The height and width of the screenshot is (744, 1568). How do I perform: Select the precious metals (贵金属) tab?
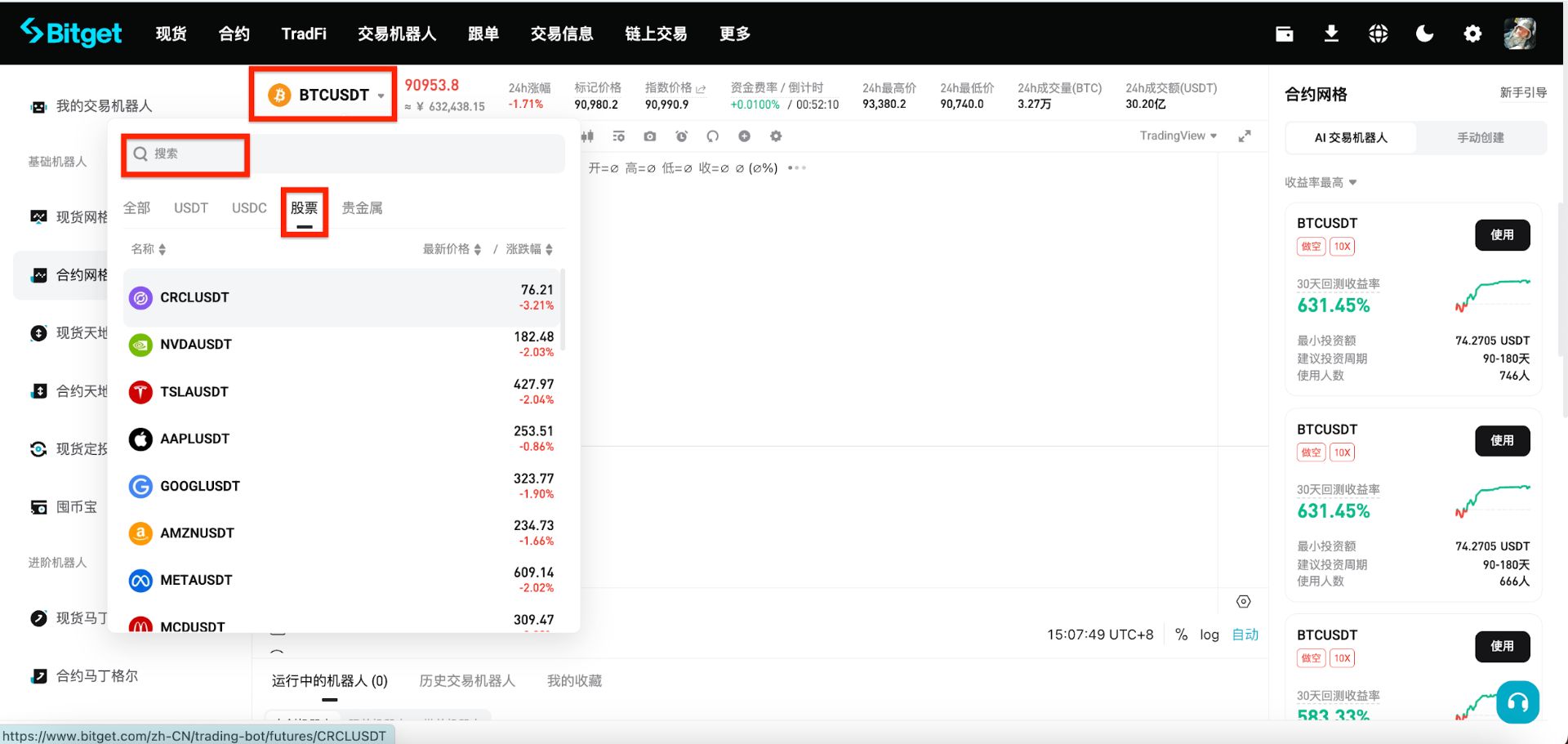pyautogui.click(x=362, y=208)
